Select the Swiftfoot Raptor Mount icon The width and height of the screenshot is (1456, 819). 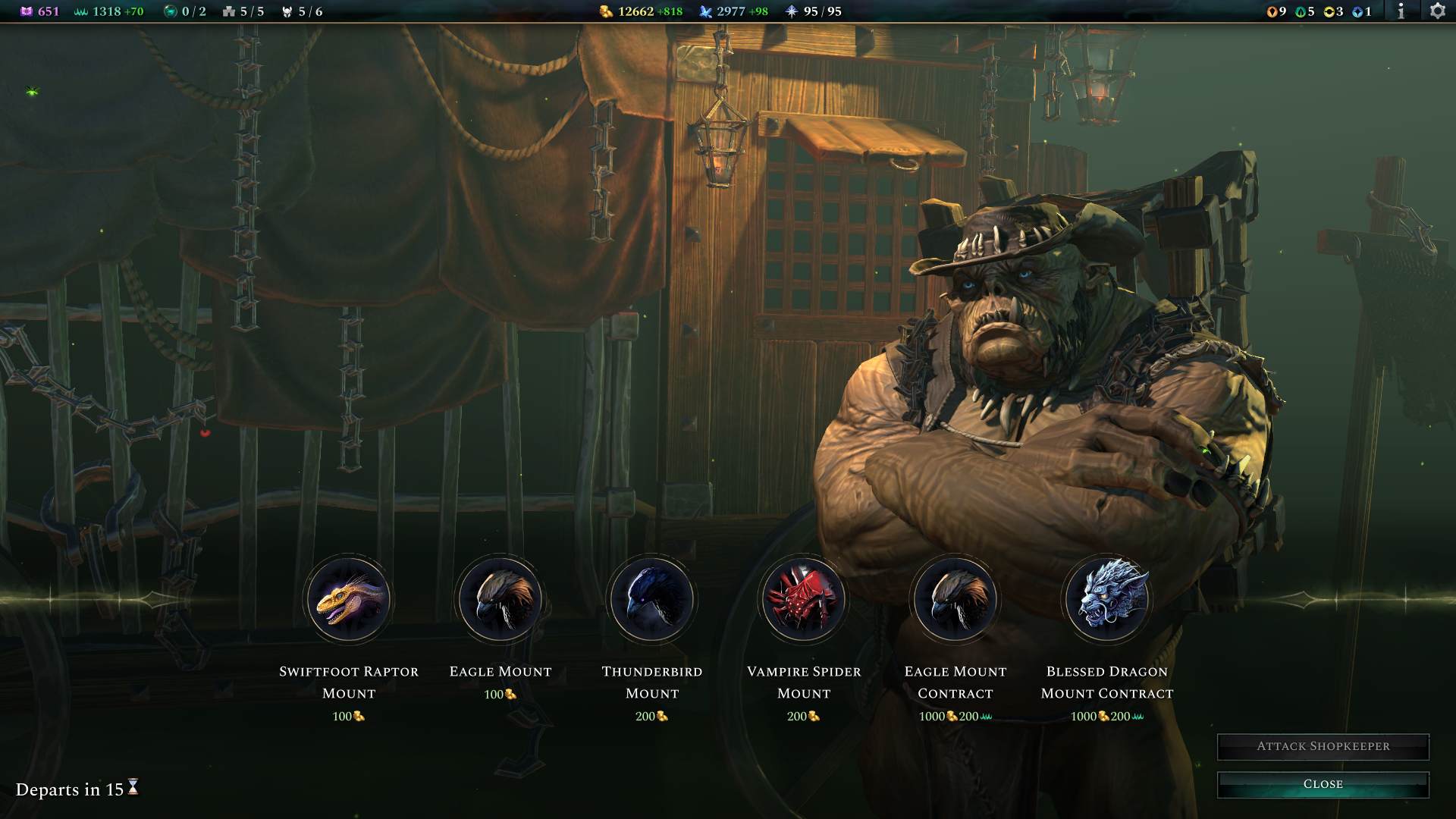349,599
